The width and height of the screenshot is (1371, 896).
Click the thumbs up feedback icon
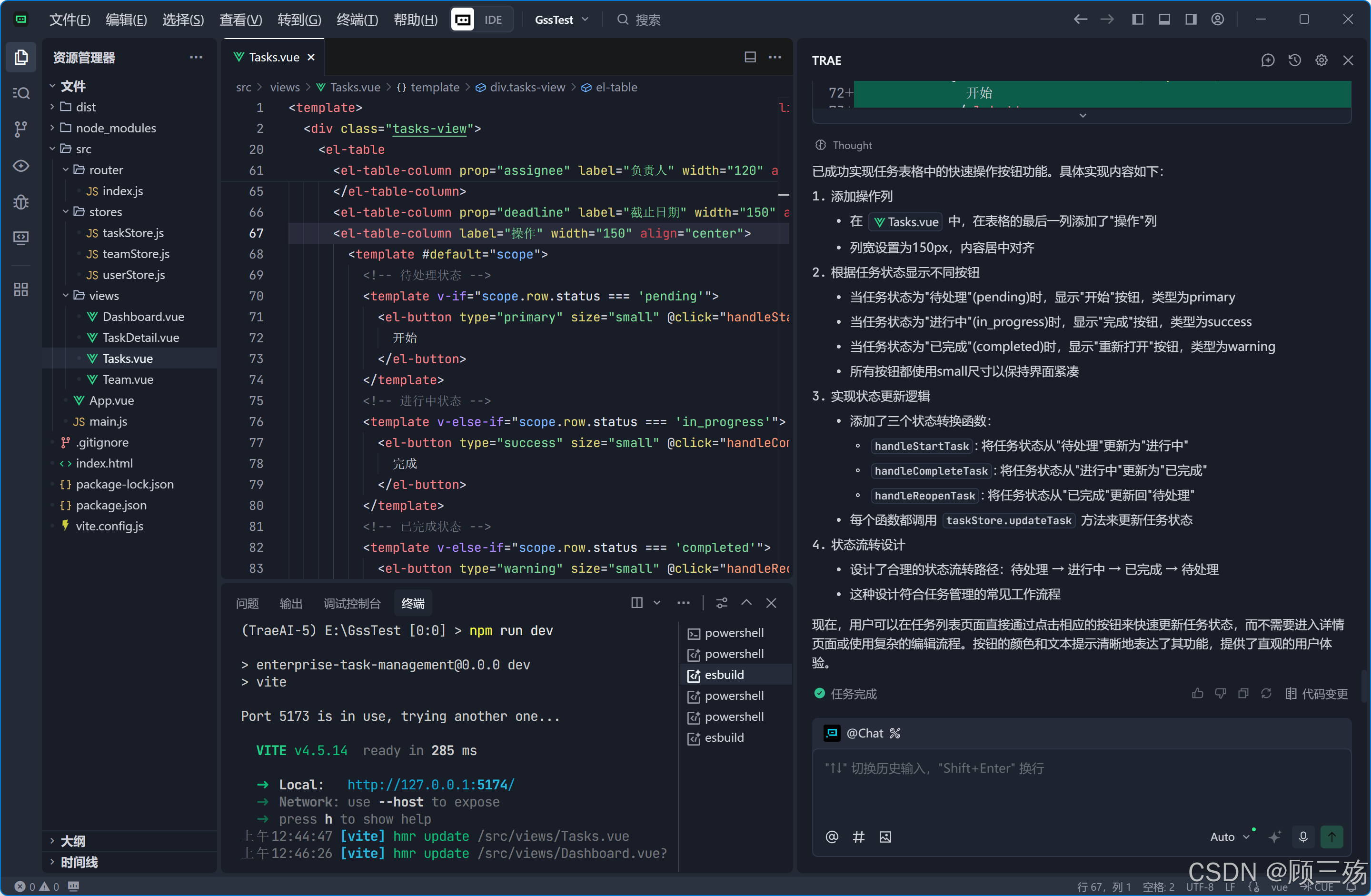click(1197, 693)
